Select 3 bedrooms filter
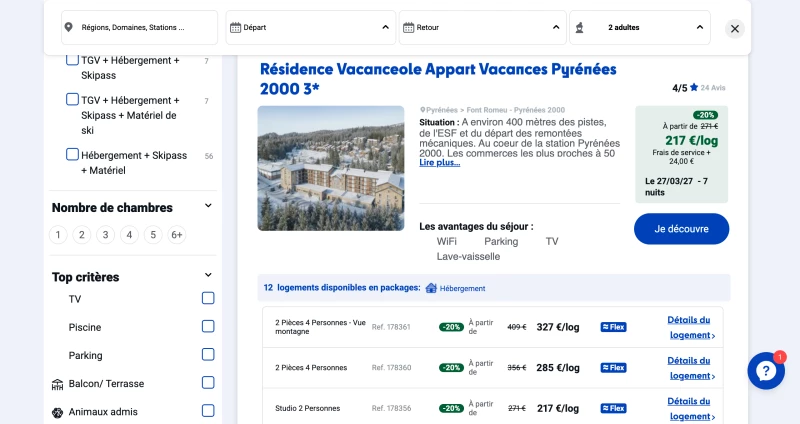This screenshot has height=424, width=800. pos(106,235)
